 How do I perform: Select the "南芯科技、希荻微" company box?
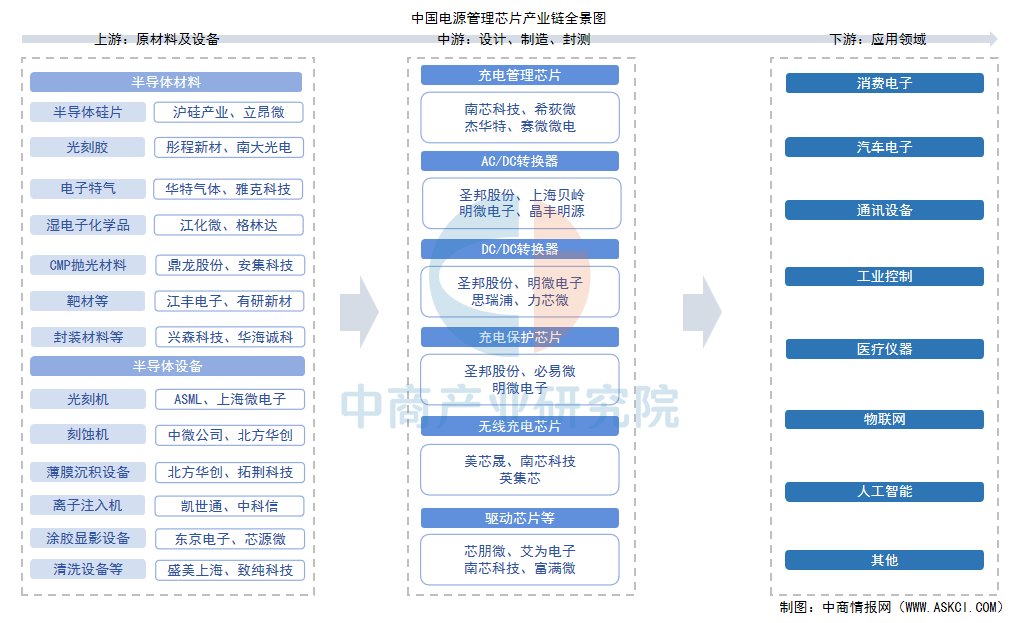tap(520, 118)
